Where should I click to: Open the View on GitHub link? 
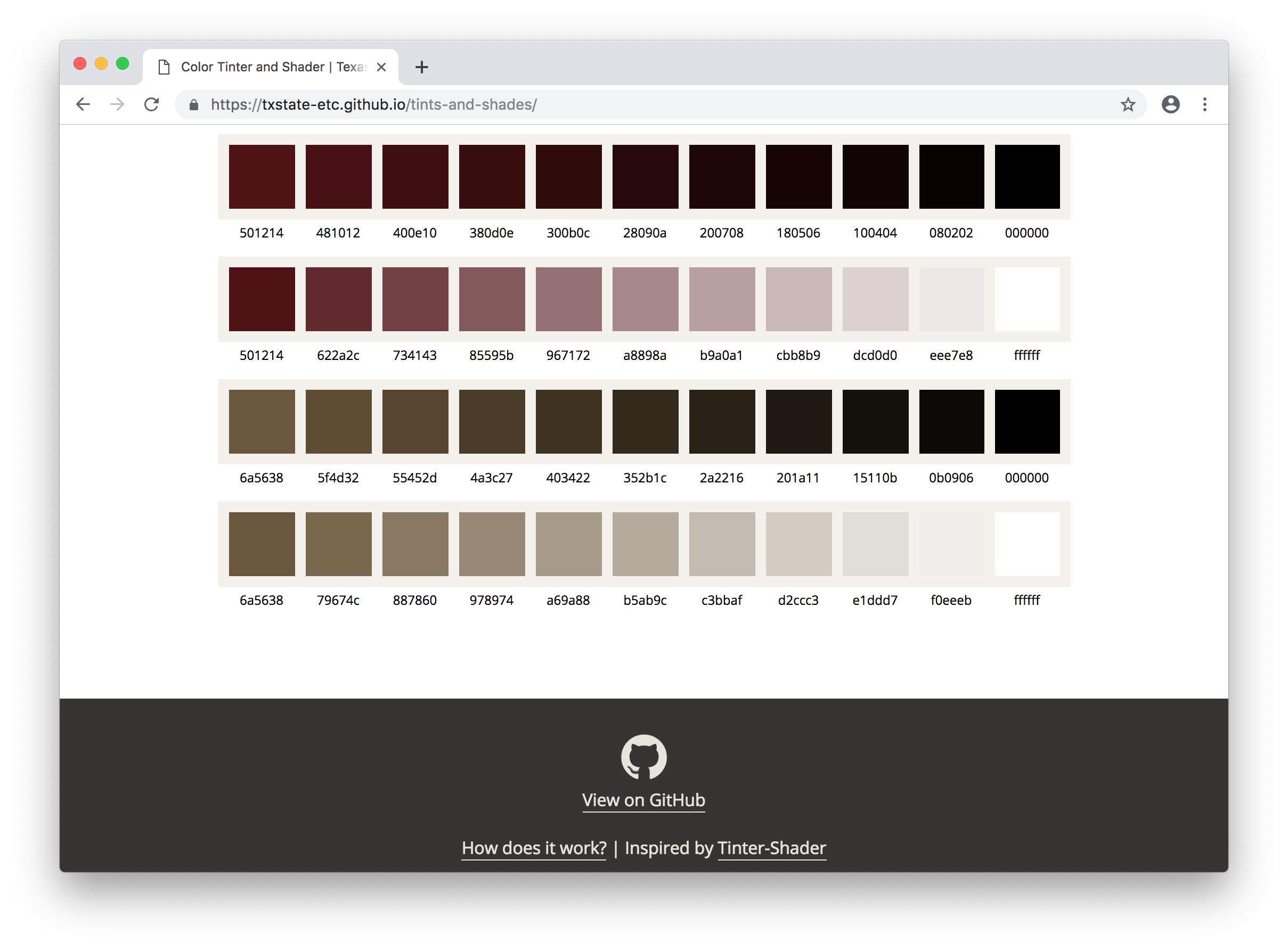pyautogui.click(x=643, y=800)
